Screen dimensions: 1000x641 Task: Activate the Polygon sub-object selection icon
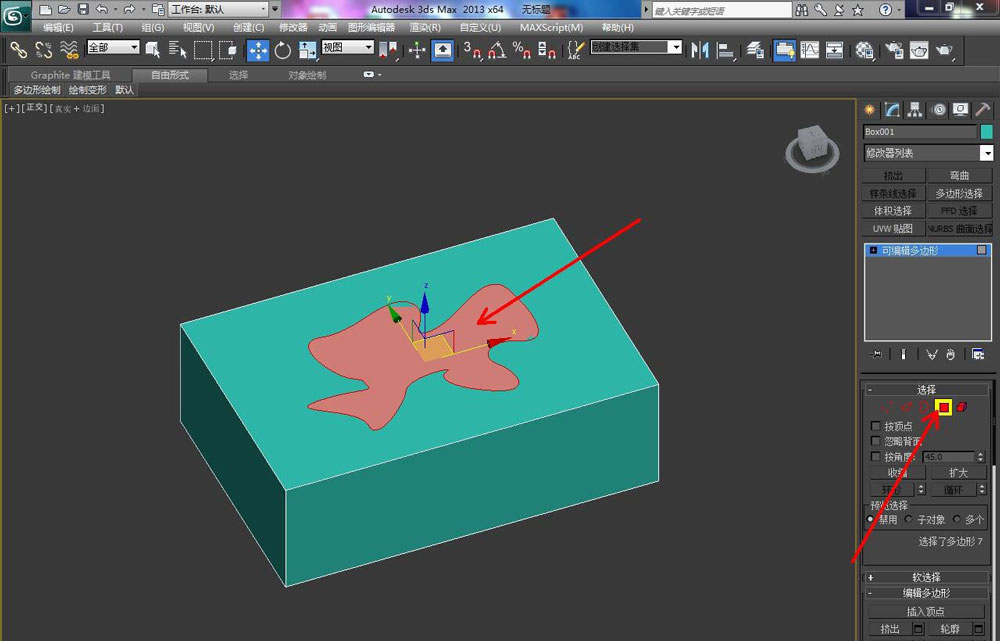943,407
